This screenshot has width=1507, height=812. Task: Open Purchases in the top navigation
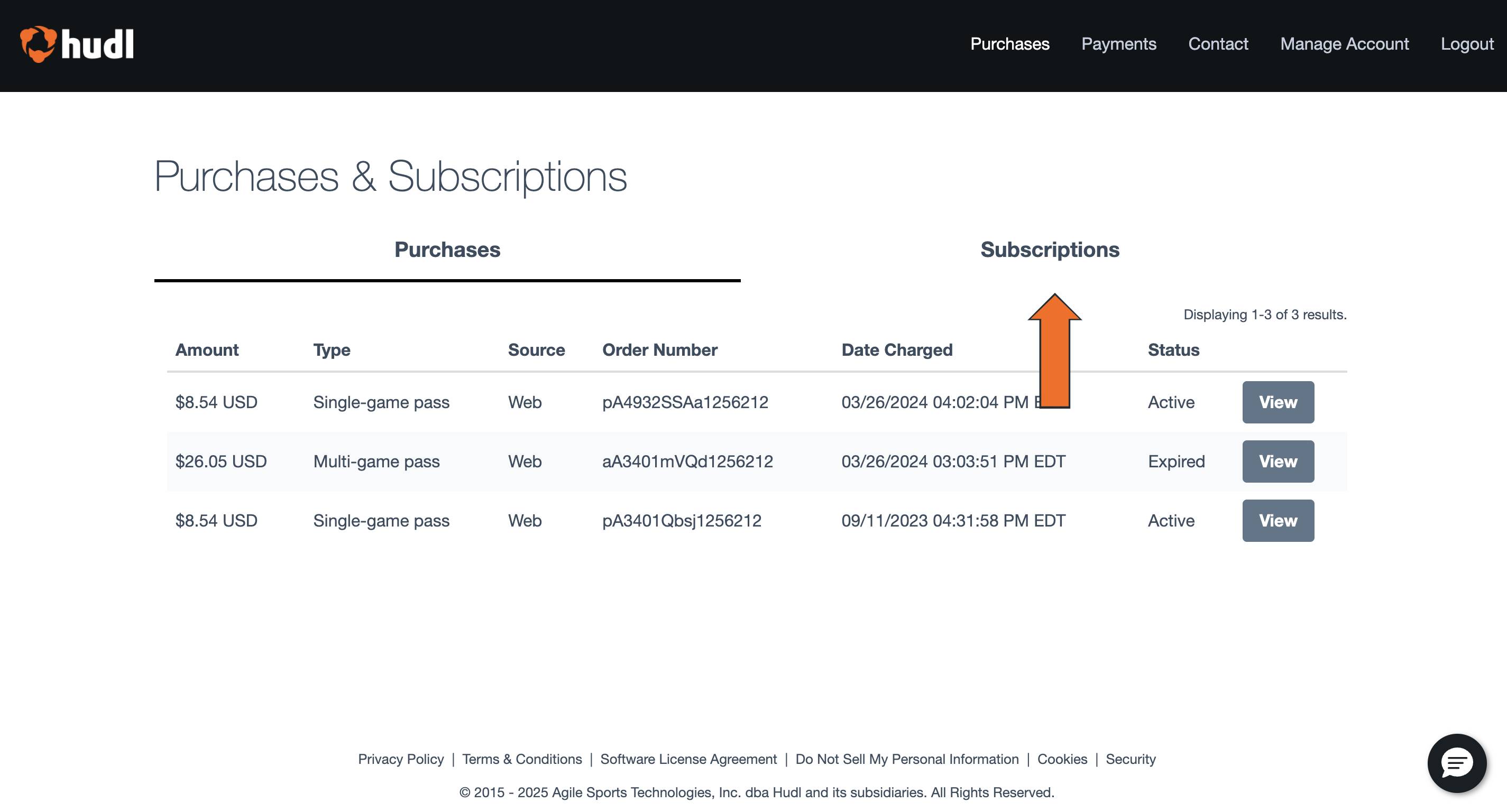point(1010,44)
